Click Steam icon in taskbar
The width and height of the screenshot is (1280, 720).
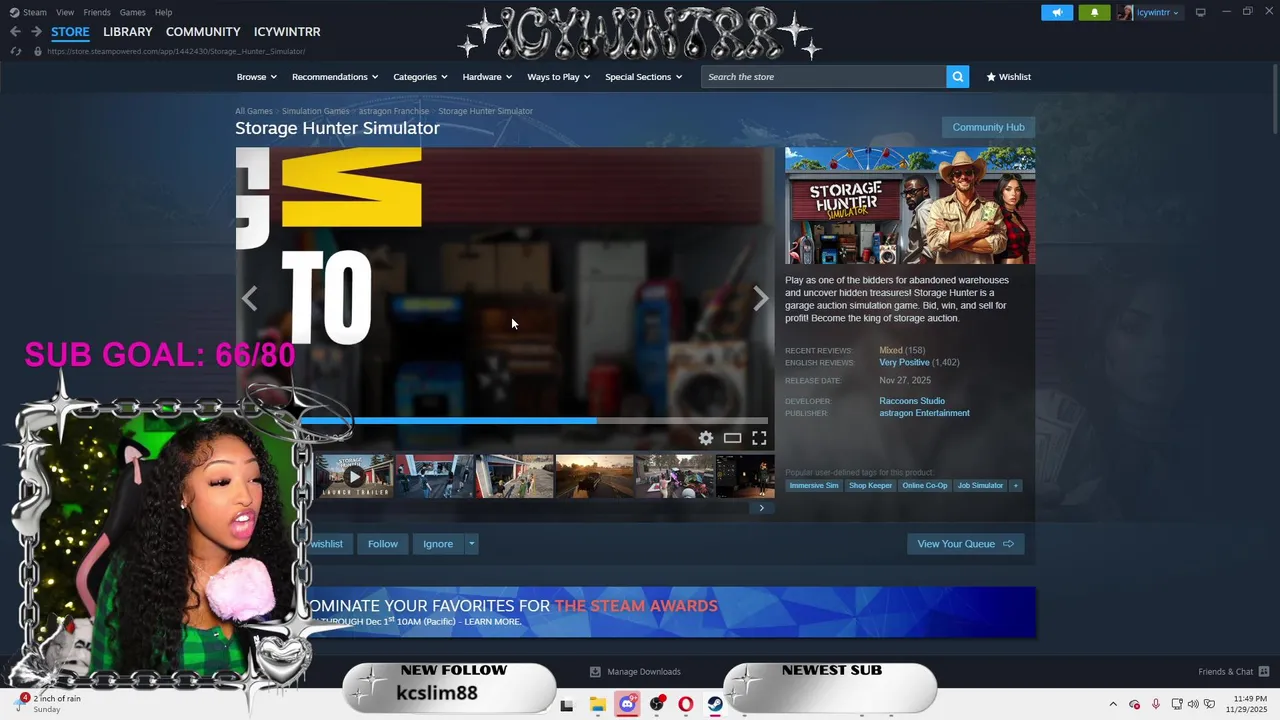pos(715,704)
